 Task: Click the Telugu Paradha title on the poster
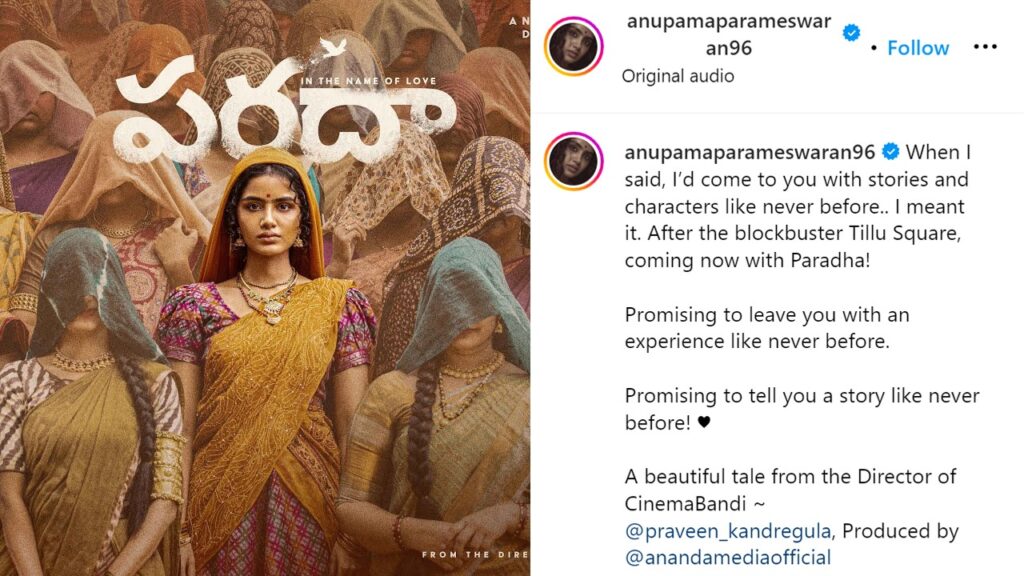point(283,113)
